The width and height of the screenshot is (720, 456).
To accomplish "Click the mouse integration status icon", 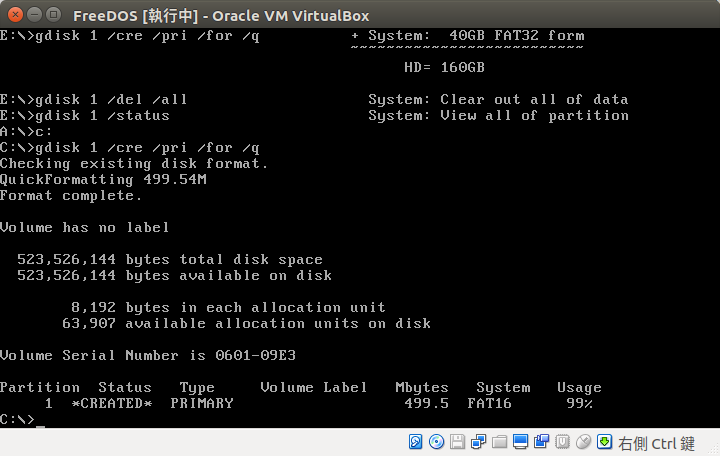I will (x=583, y=442).
